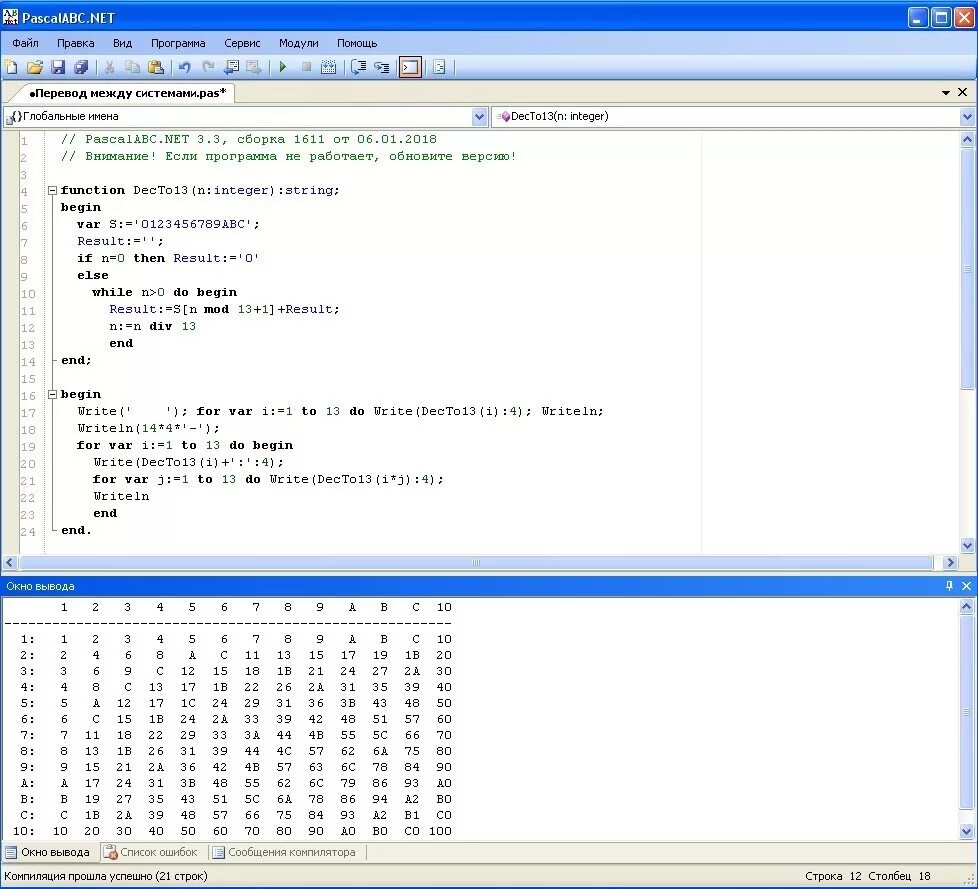Create a new file with toolbar icon
Viewport: 978px width, 889px height.
click(x=11, y=67)
